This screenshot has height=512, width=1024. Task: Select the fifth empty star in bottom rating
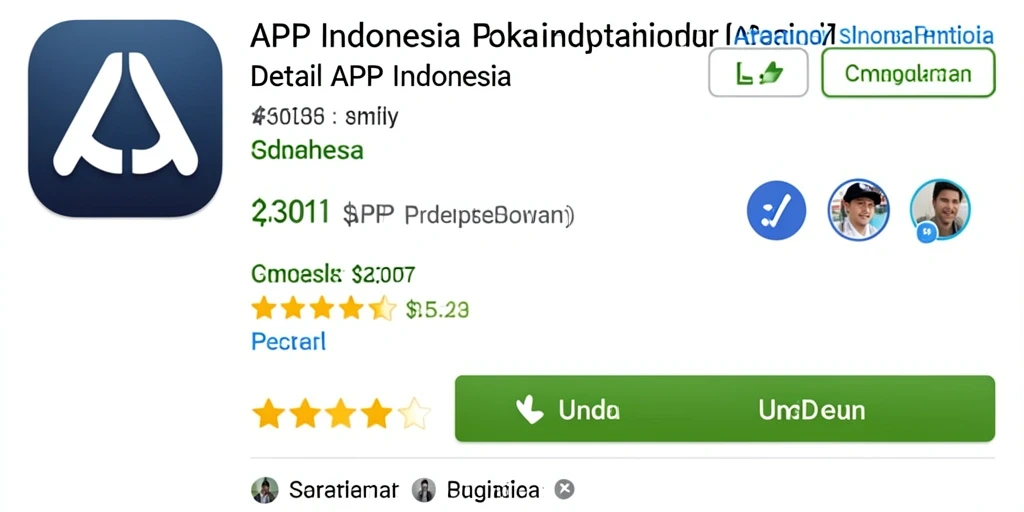point(415,414)
